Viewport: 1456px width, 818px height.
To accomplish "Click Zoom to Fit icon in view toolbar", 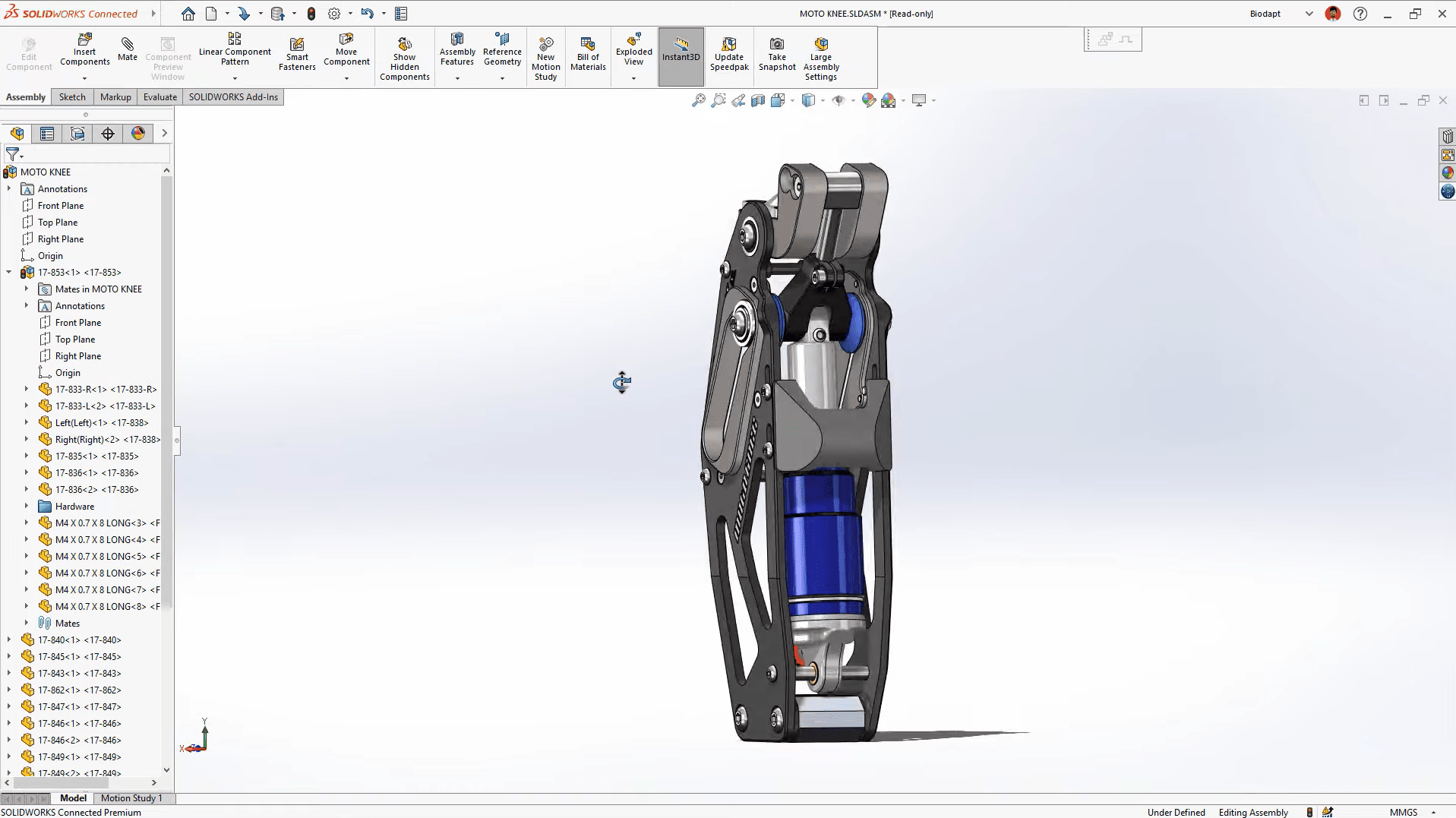I will pos(699,100).
